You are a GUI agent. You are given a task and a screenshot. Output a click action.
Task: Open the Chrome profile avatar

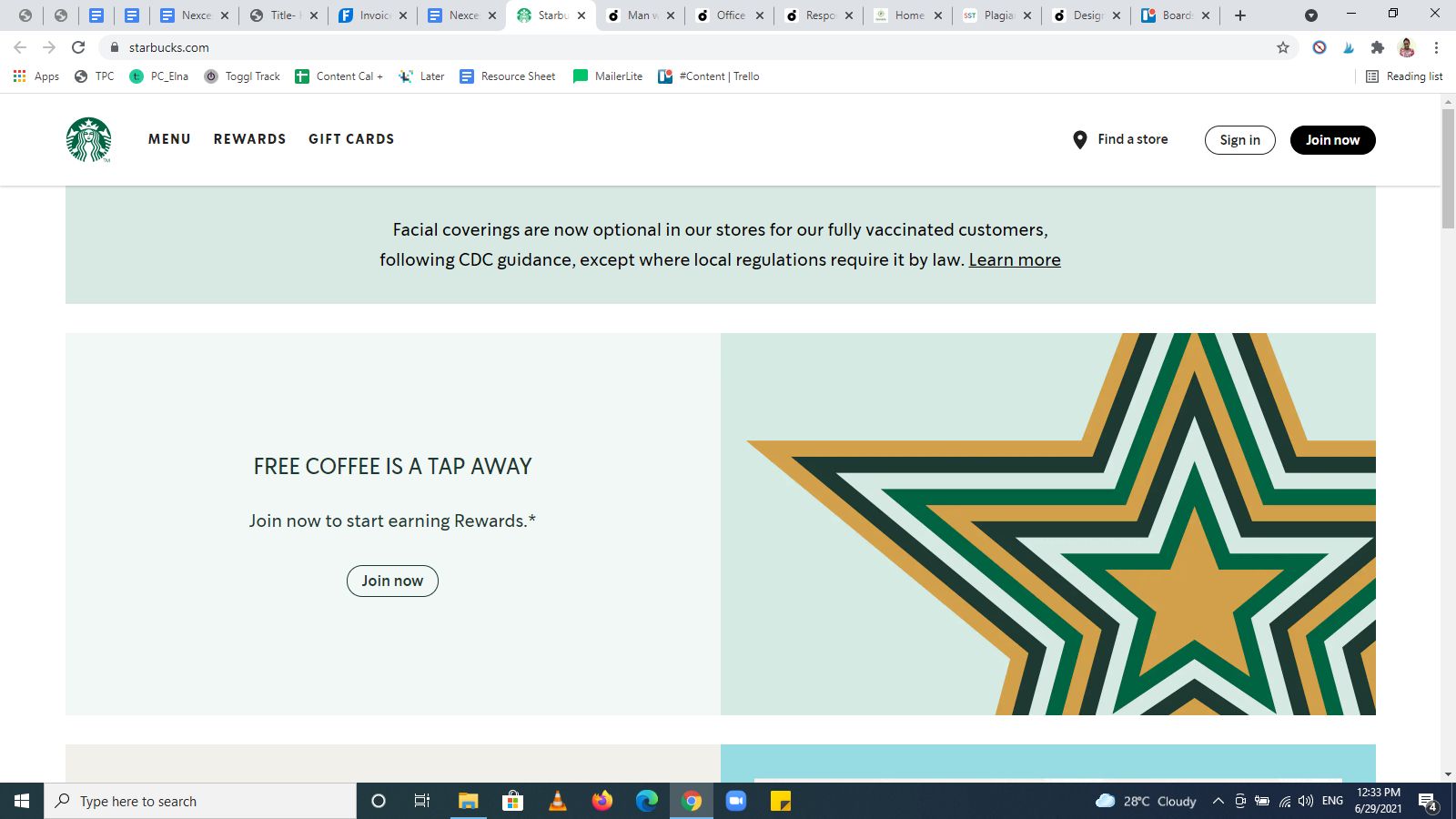(1408, 47)
